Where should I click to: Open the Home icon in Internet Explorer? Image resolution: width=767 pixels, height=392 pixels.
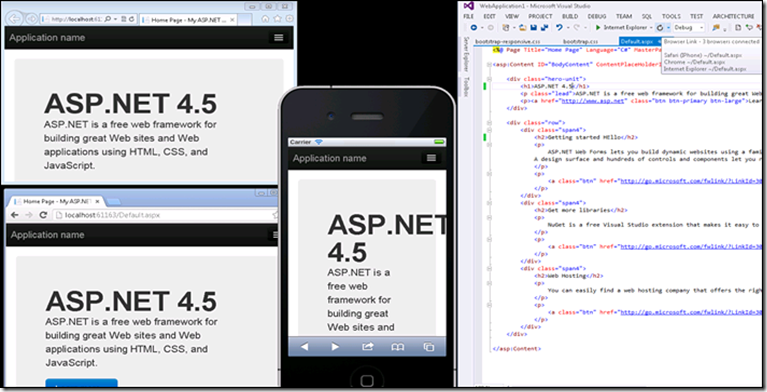[x=265, y=19]
